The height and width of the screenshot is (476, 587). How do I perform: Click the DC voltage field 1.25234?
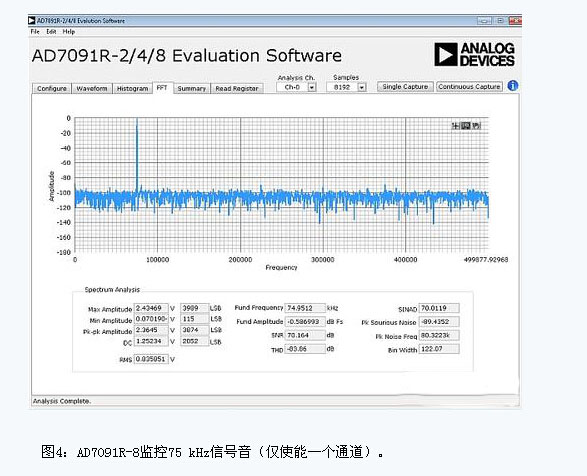[151, 341]
